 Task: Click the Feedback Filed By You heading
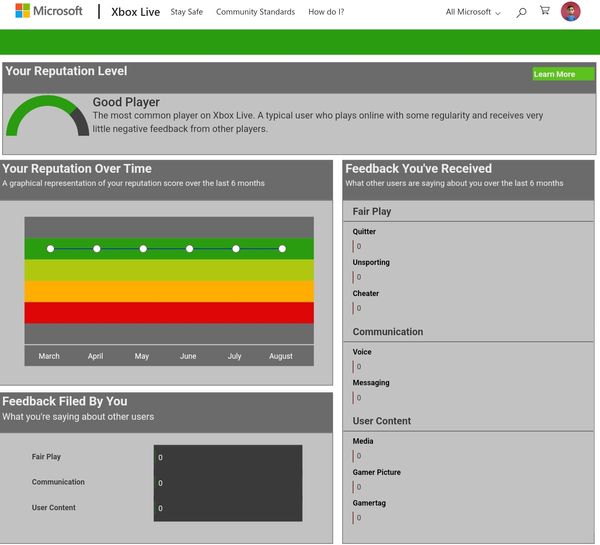(x=65, y=401)
